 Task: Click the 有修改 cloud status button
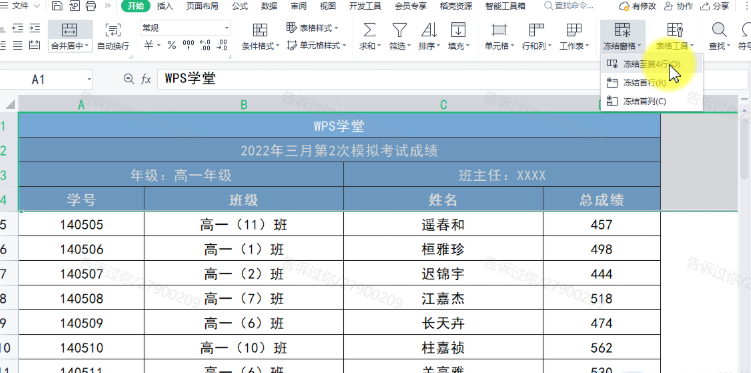pos(637,6)
